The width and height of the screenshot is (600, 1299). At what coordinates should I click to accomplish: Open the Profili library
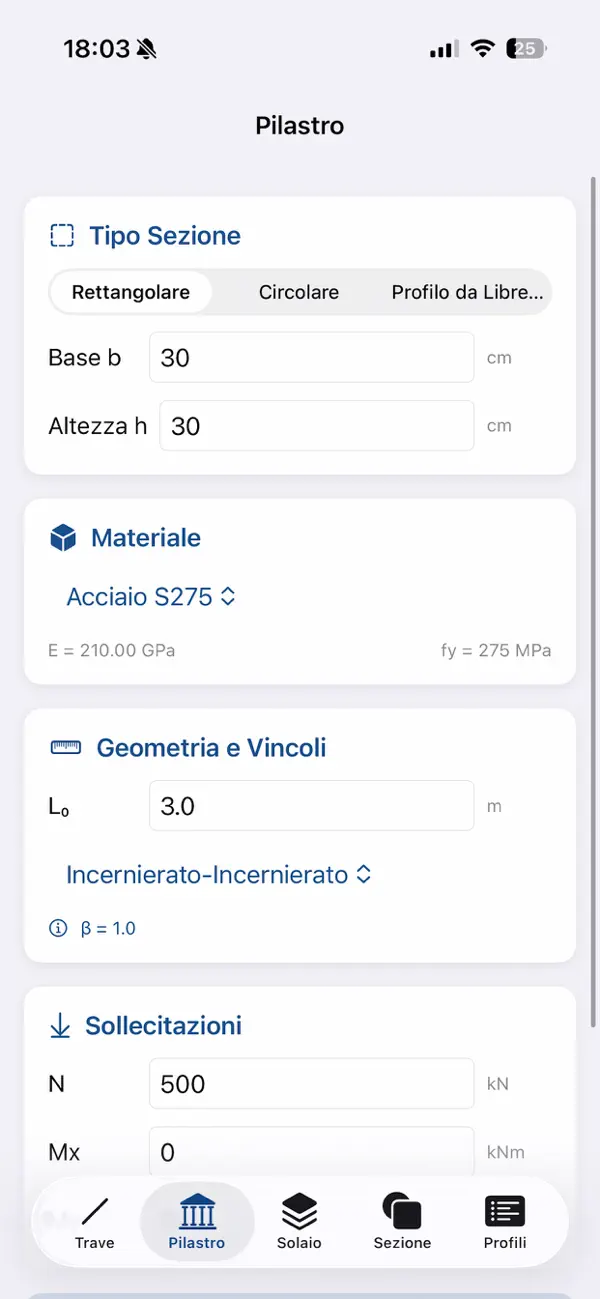point(504,1220)
